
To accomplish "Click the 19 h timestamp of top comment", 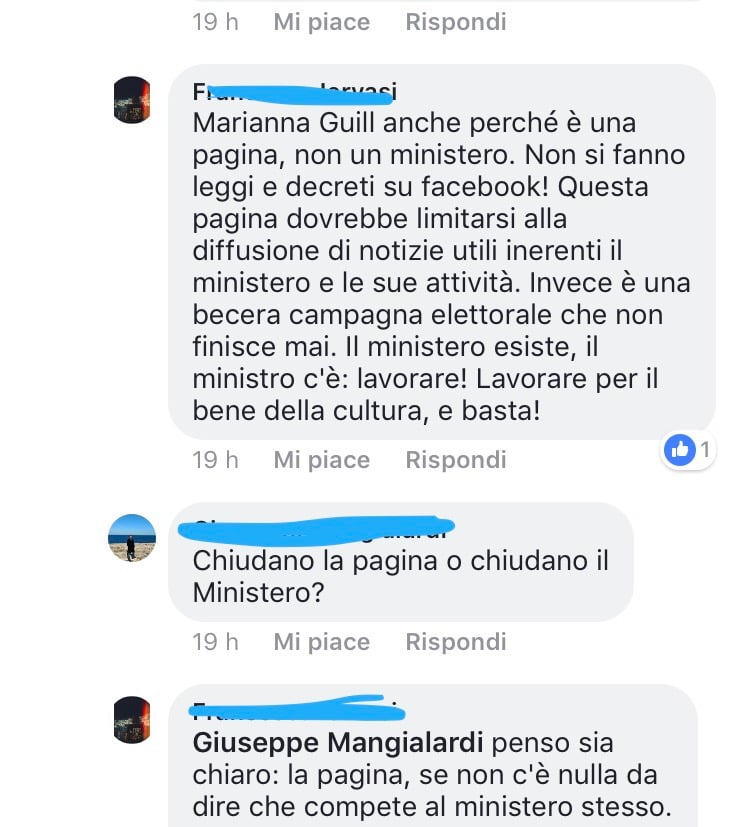I will tap(215, 22).
